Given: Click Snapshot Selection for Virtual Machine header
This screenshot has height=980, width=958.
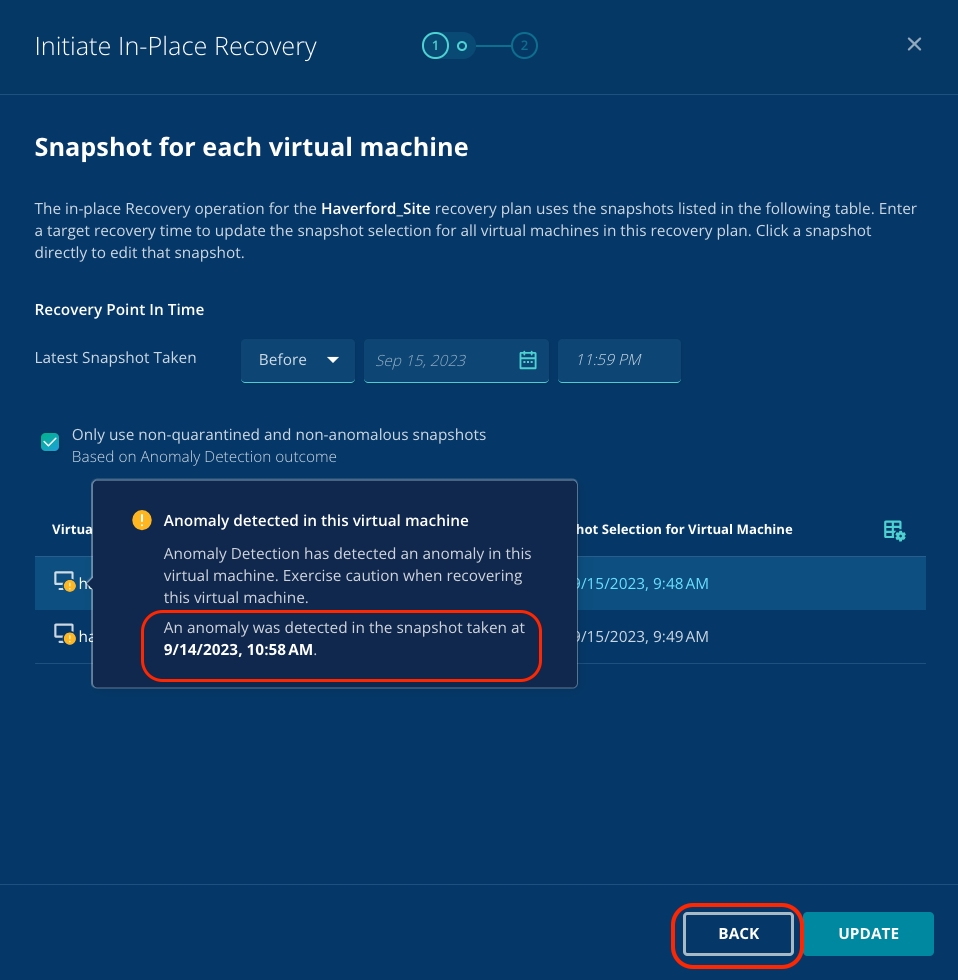Looking at the screenshot, I should pyautogui.click(x=684, y=530).
